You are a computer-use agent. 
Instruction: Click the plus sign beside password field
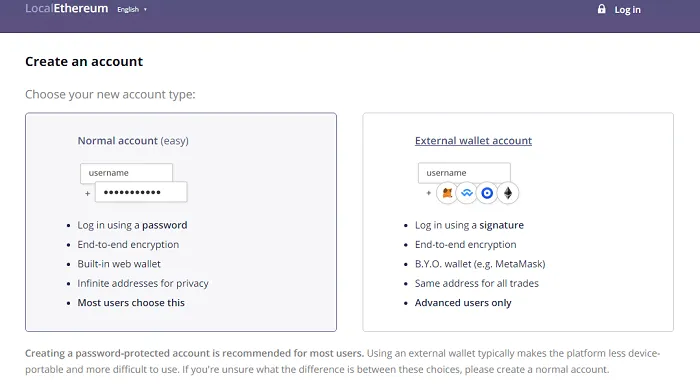coord(88,193)
